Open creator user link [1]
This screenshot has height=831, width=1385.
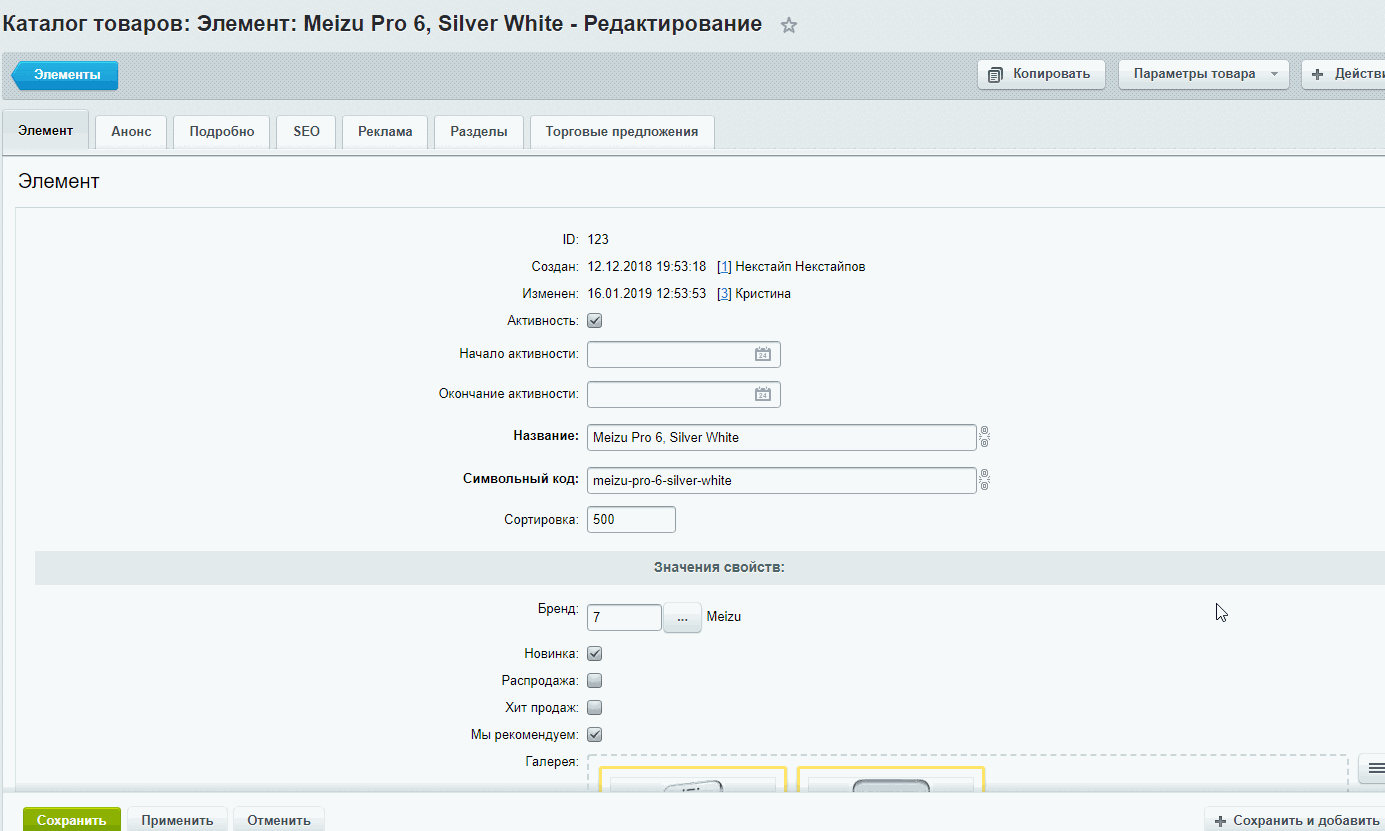(x=725, y=267)
